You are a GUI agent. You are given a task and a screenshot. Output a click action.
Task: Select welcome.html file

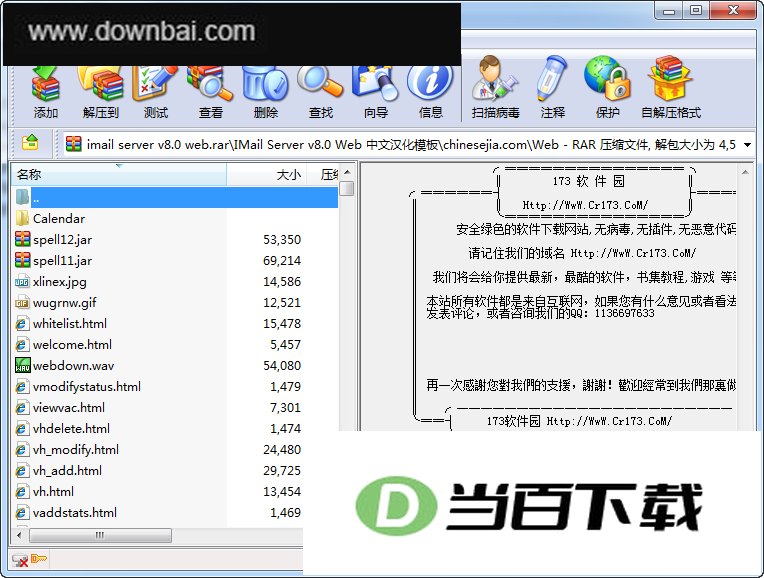(x=72, y=345)
